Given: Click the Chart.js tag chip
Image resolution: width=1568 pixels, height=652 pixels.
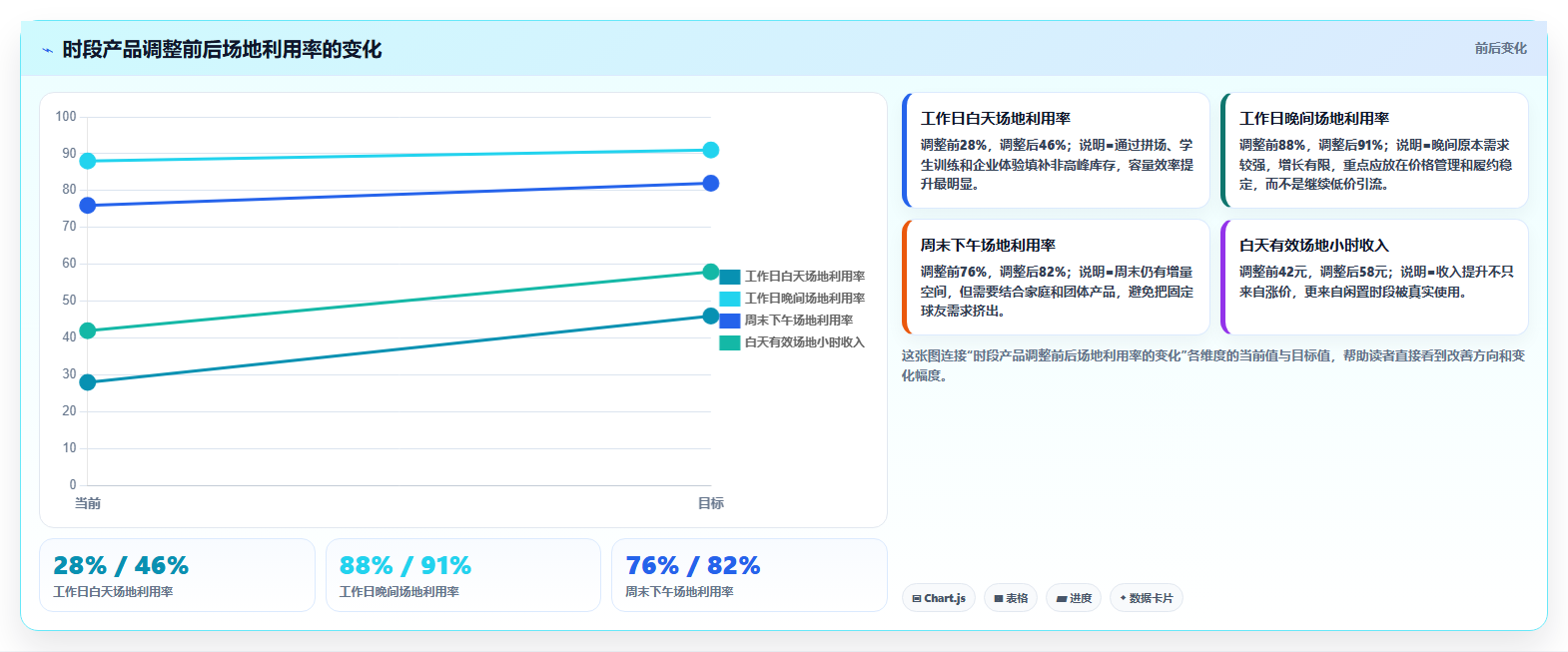Looking at the screenshot, I should (x=939, y=598).
